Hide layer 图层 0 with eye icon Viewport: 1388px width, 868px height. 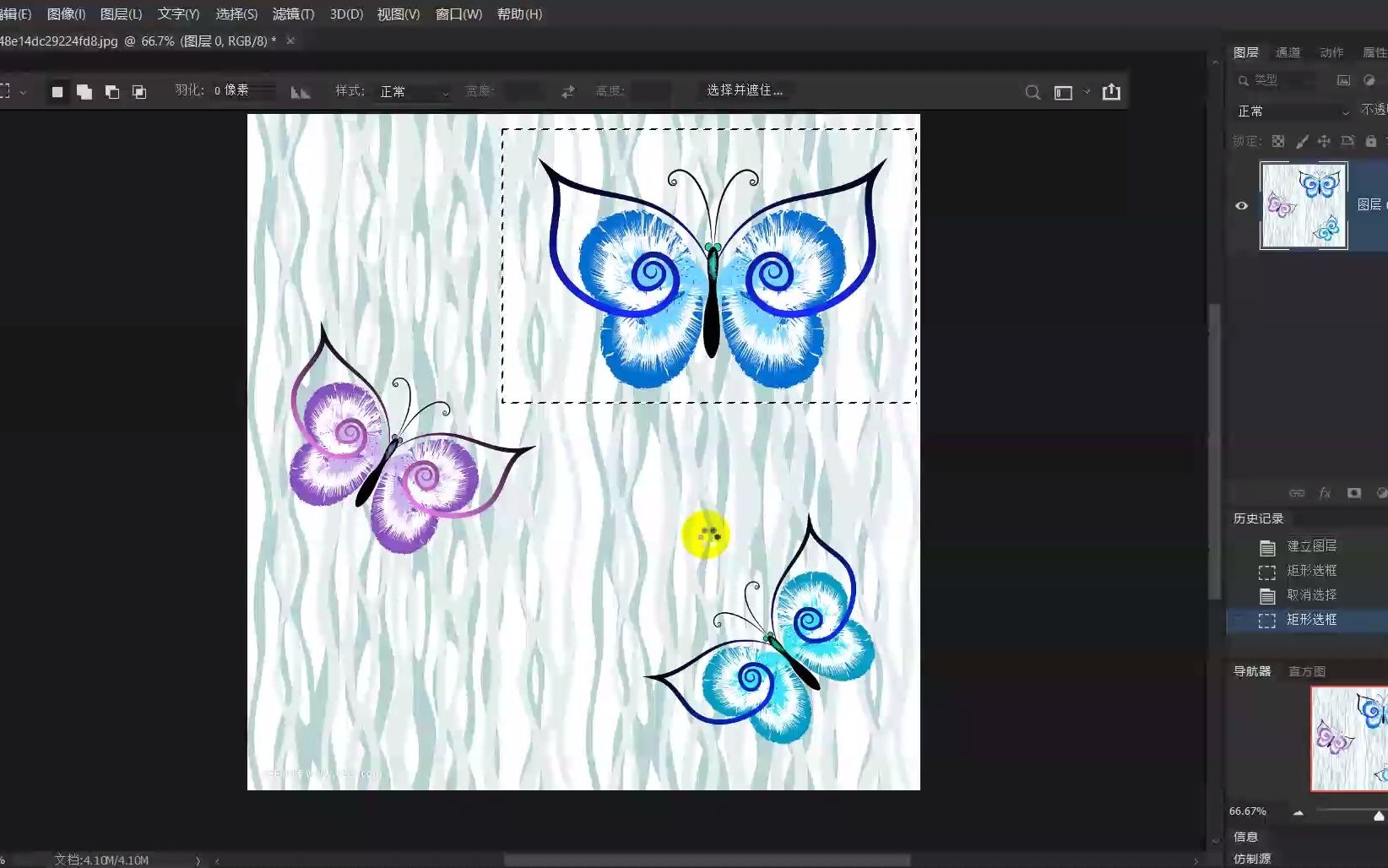tap(1241, 205)
